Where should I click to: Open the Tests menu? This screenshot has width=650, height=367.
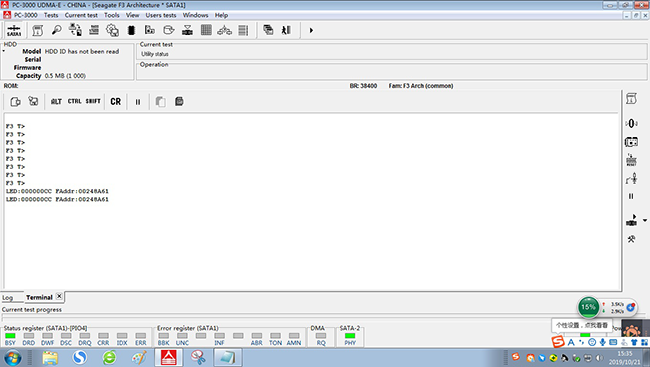51,15
